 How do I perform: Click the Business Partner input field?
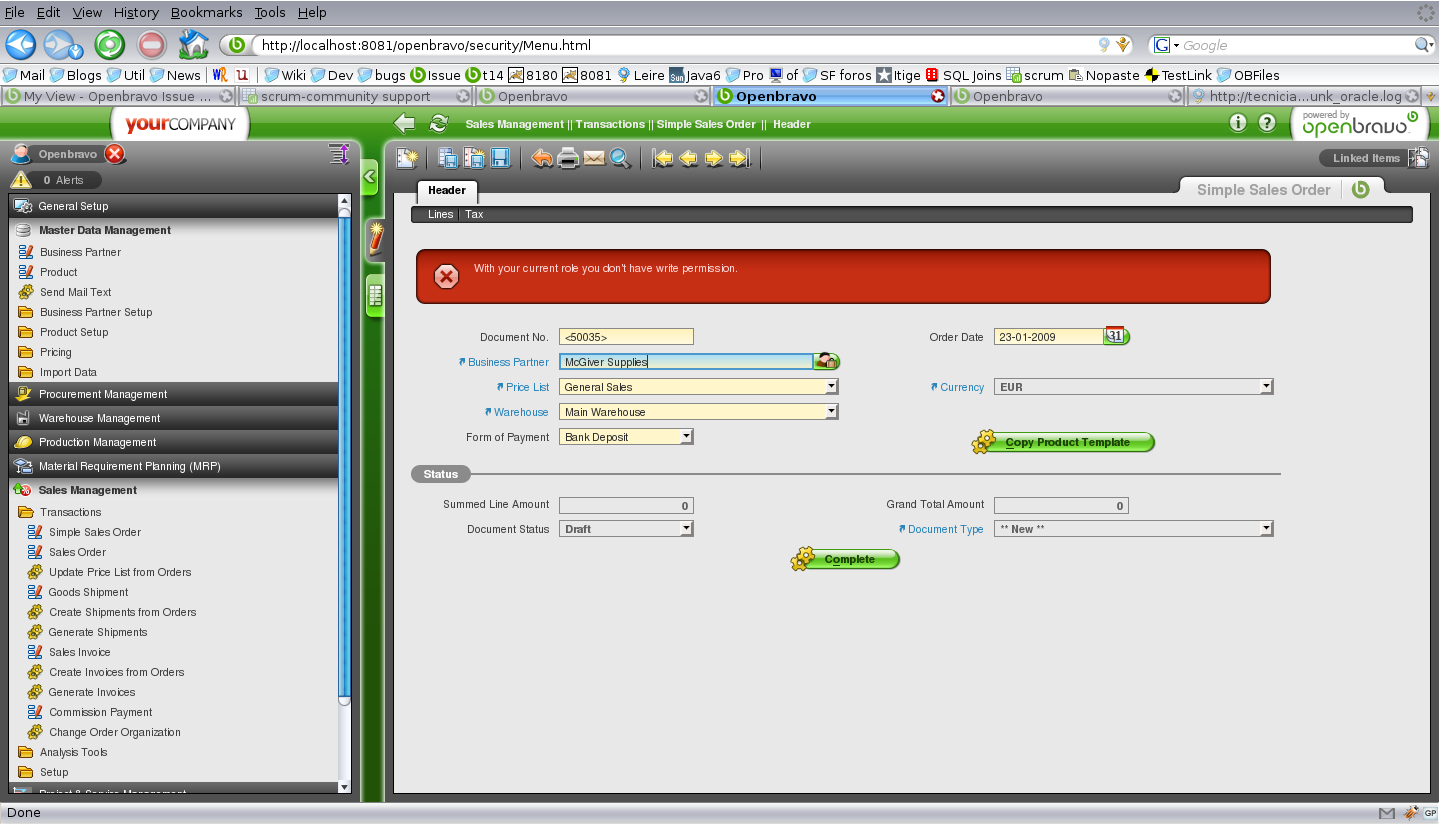pyautogui.click(x=685, y=362)
